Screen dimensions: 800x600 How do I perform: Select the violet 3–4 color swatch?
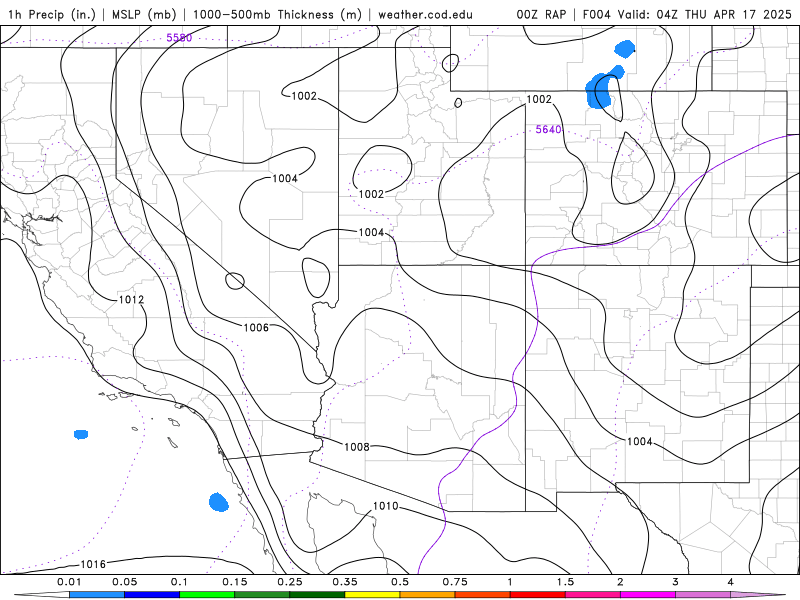(703, 595)
